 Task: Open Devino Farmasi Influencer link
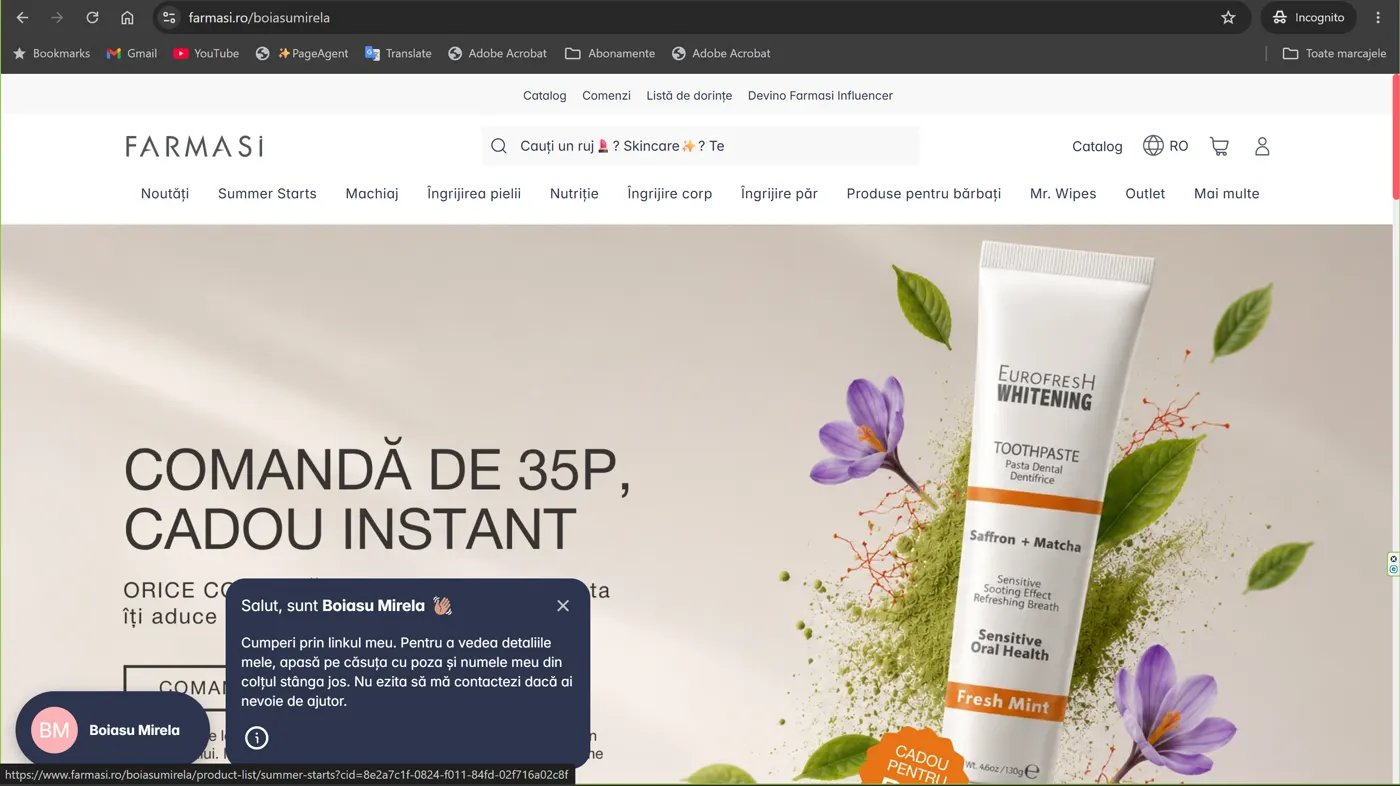coord(820,96)
